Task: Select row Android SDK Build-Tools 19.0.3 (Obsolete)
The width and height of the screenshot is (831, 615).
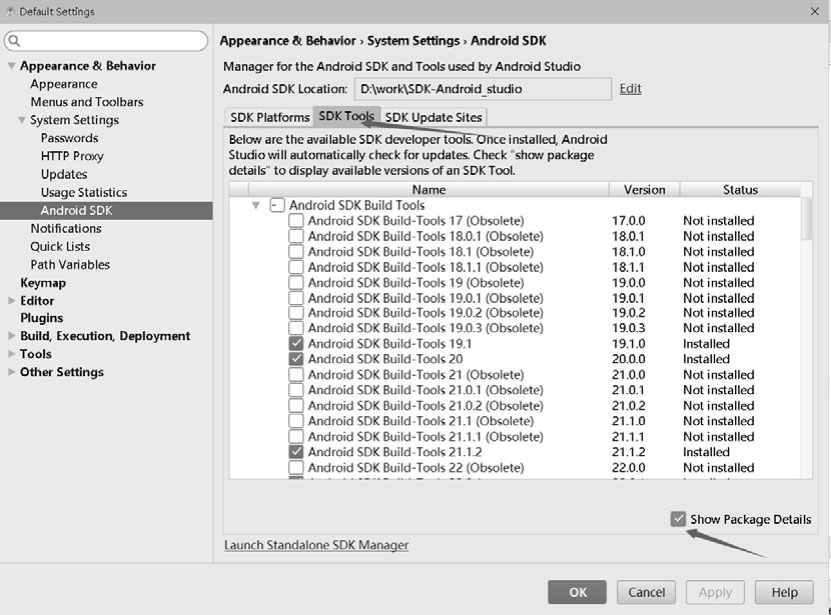Action: click(515, 328)
